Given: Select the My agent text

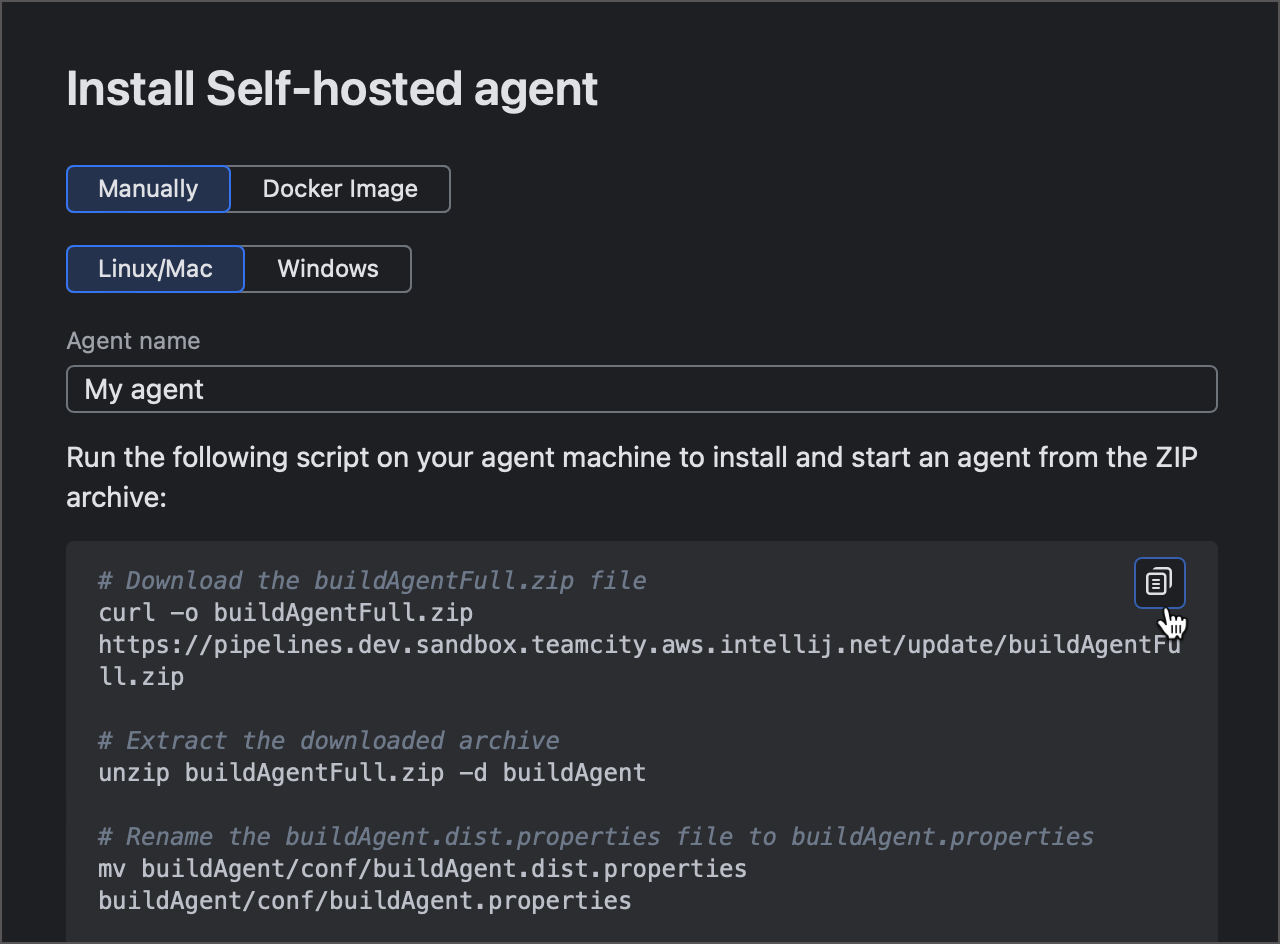Looking at the screenshot, I should pyautogui.click(x=144, y=388).
